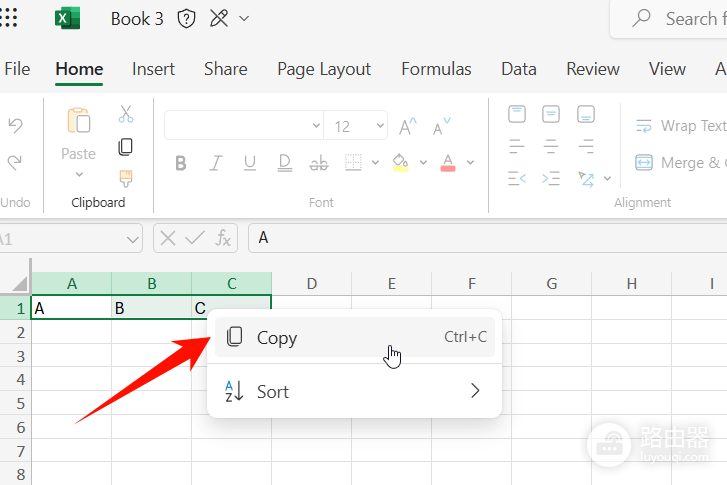Screen dimensions: 727x485
Task: Expand the Orientation dropdown arrow
Action: (x=607, y=179)
